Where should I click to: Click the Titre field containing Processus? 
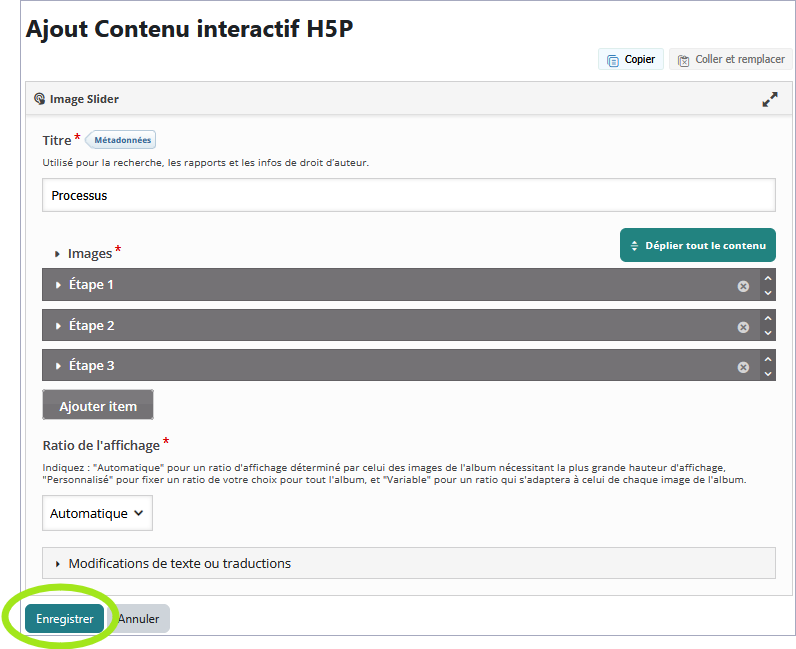408,195
